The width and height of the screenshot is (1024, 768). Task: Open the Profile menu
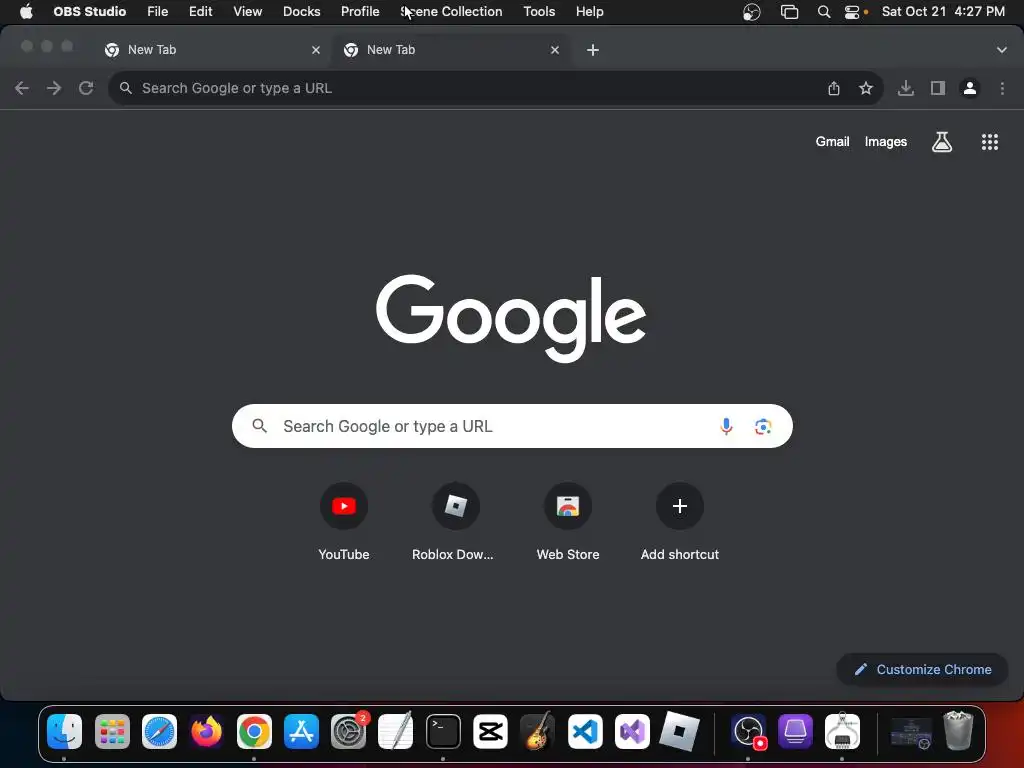(360, 12)
